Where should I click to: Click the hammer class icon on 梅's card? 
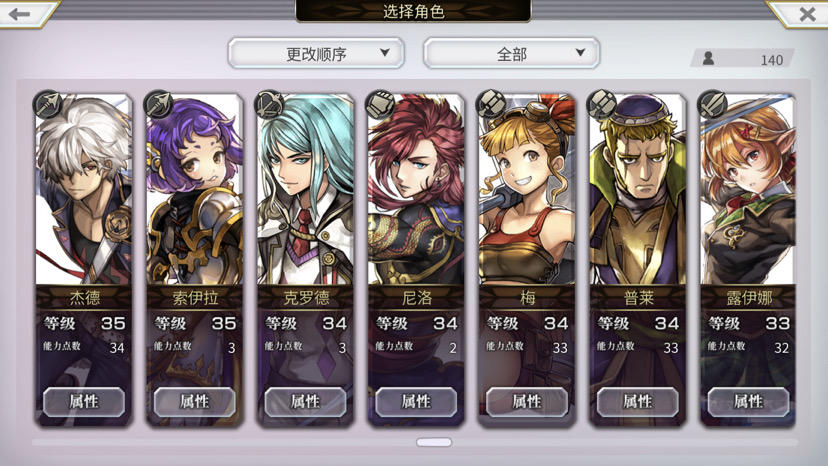(491, 104)
